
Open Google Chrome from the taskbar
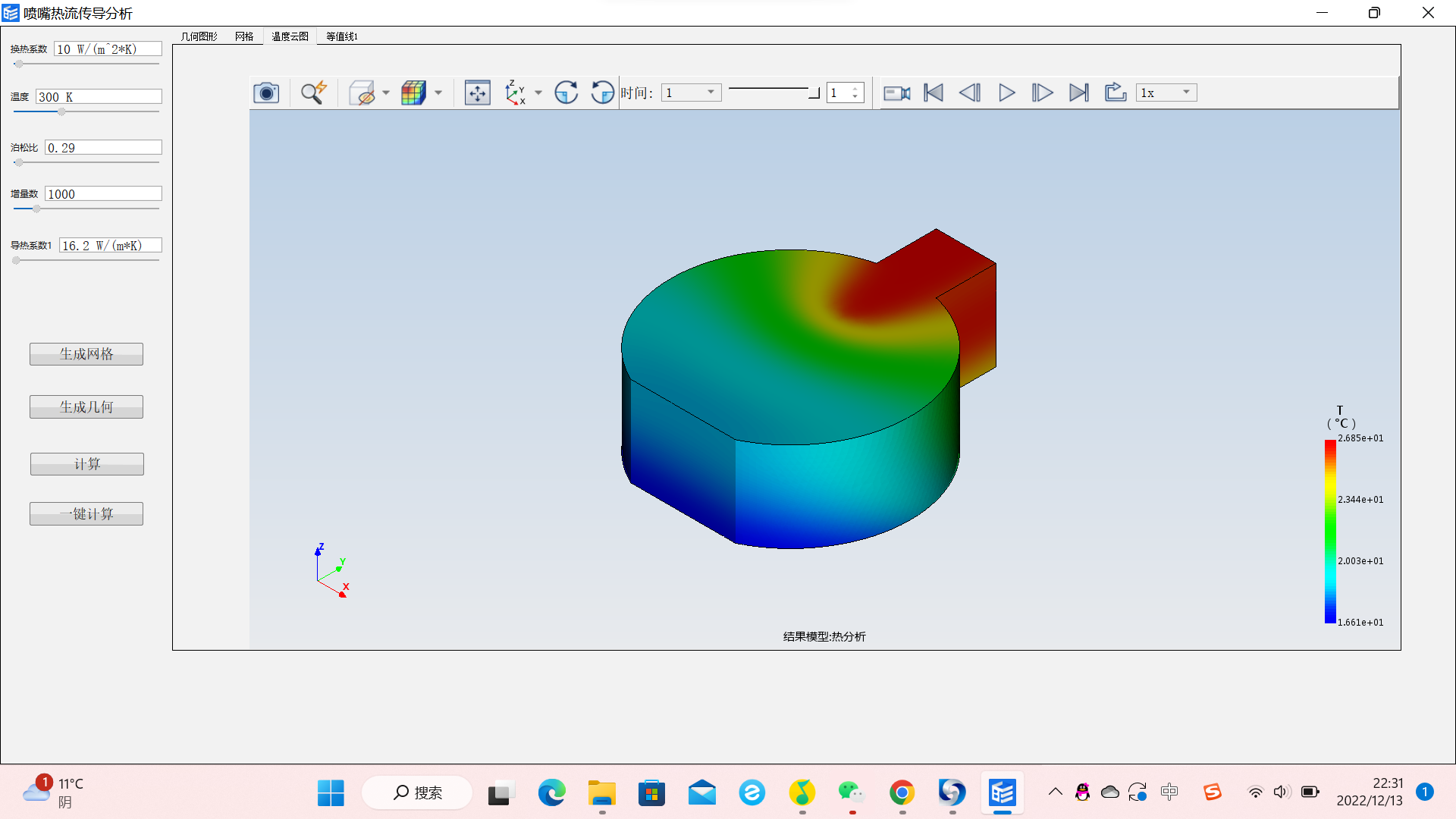coord(902,793)
